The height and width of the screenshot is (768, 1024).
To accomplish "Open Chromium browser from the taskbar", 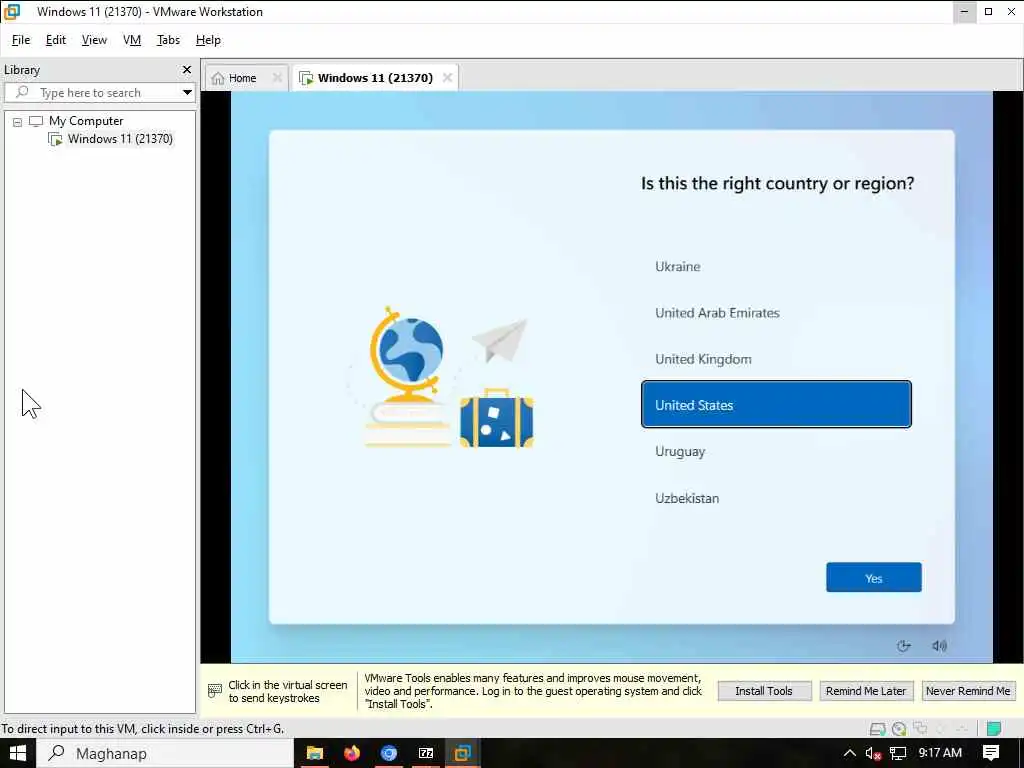I will point(389,753).
